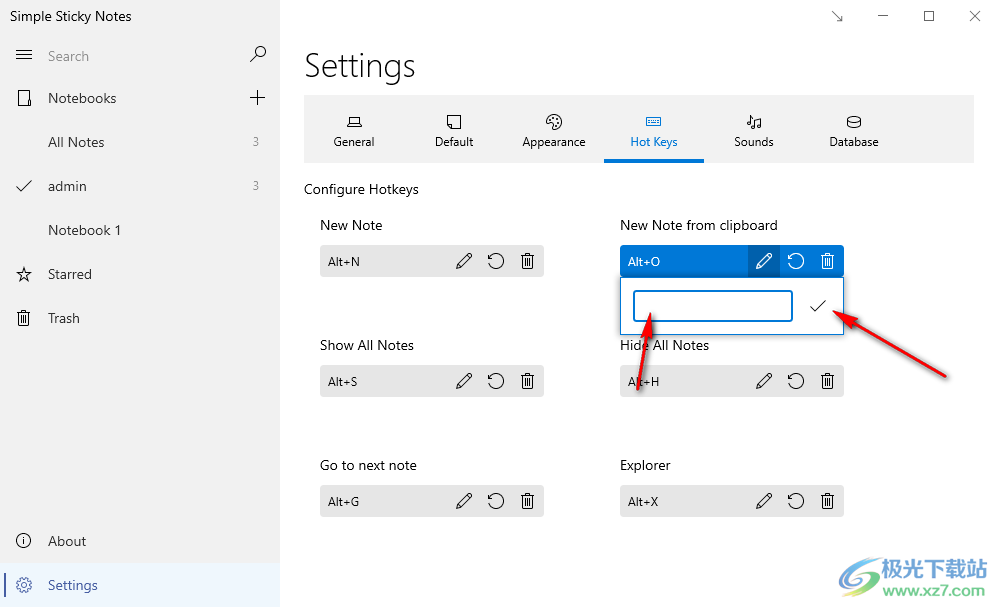998x607 pixels.
Task: Open the Sounds settings tab
Action: click(x=754, y=131)
